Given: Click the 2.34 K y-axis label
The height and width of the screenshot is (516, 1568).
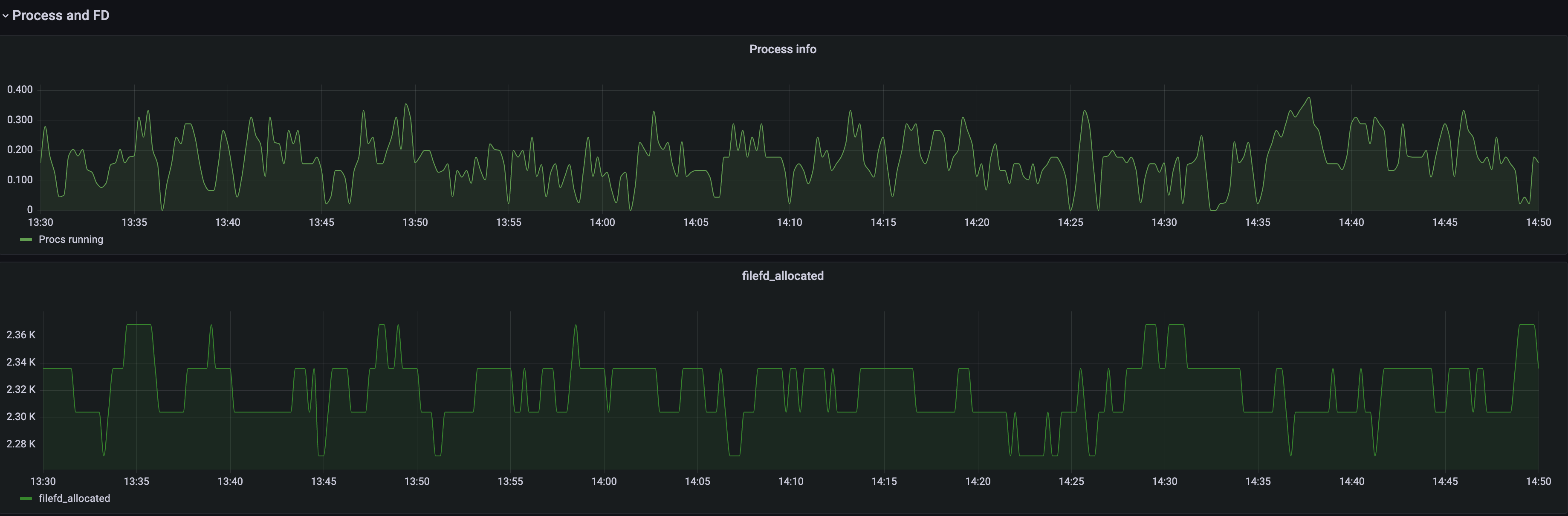Looking at the screenshot, I should click(x=21, y=362).
